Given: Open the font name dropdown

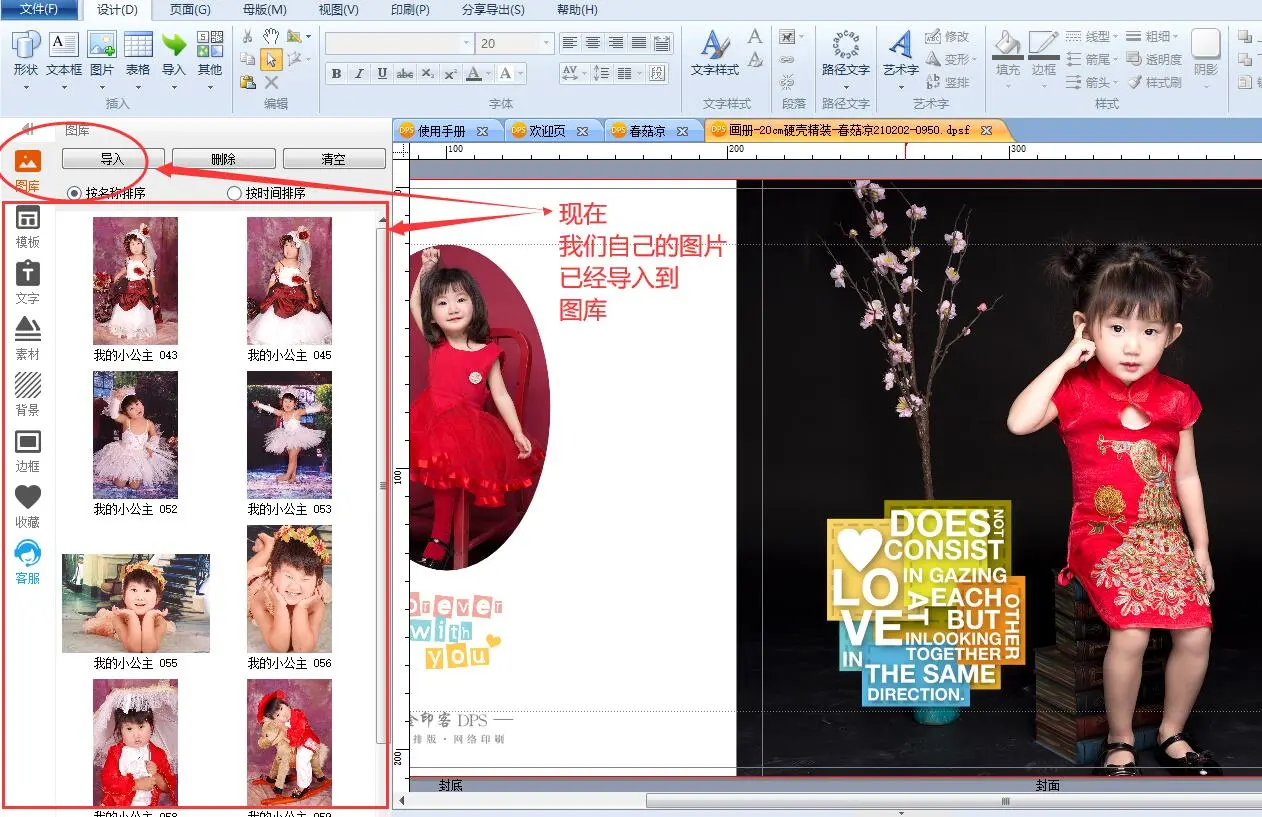Looking at the screenshot, I should click(466, 43).
